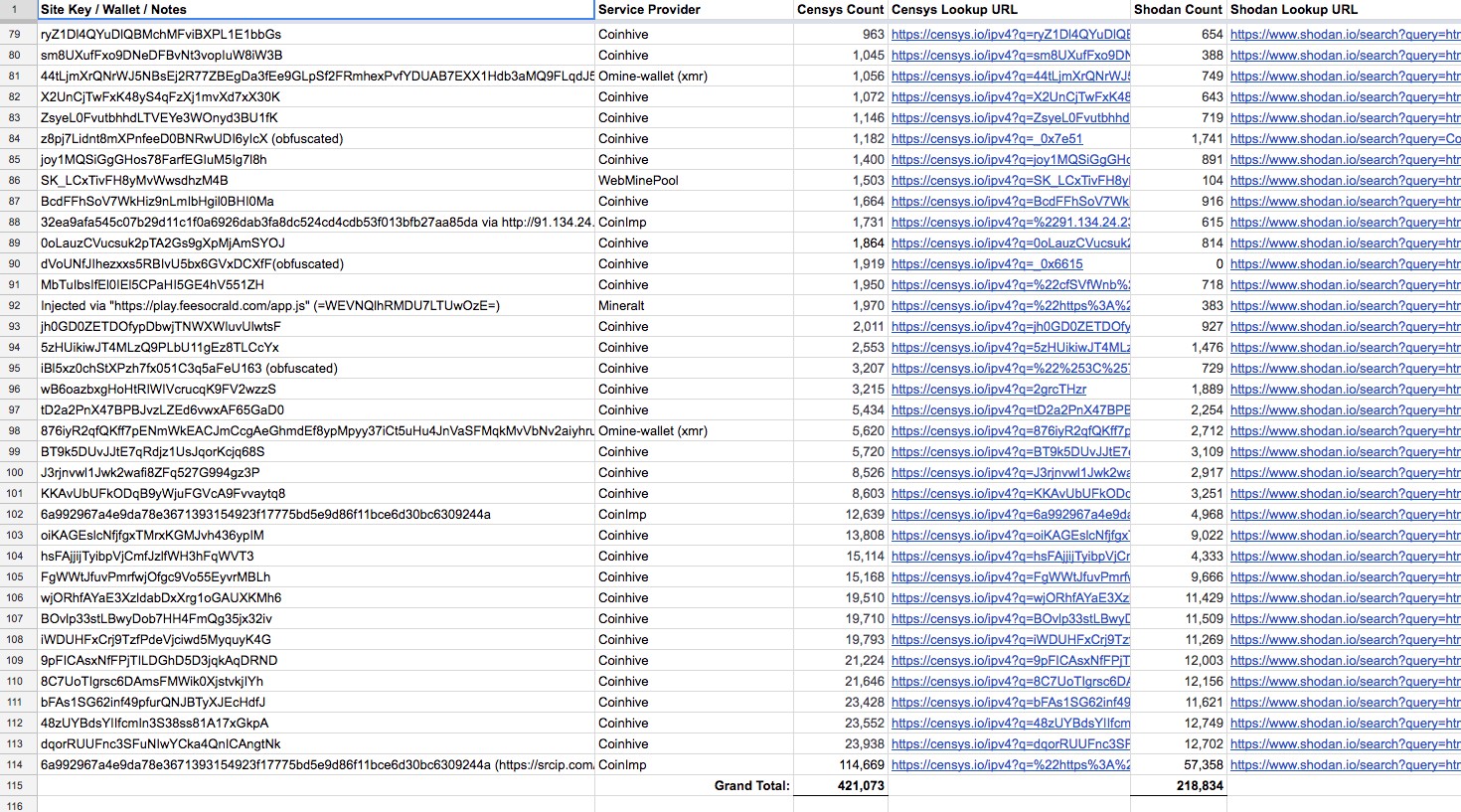Select the Site Key / Wallet / Notes header
Viewport: 1461px width, 812px height.
[316, 10]
